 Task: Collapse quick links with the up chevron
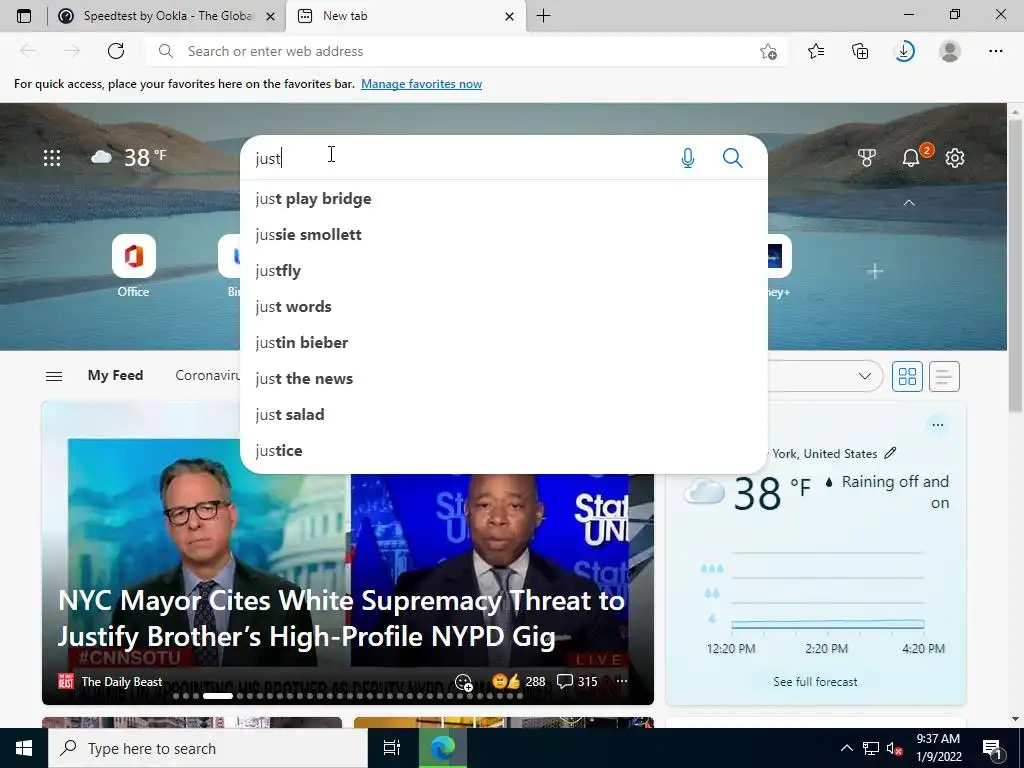(x=908, y=203)
